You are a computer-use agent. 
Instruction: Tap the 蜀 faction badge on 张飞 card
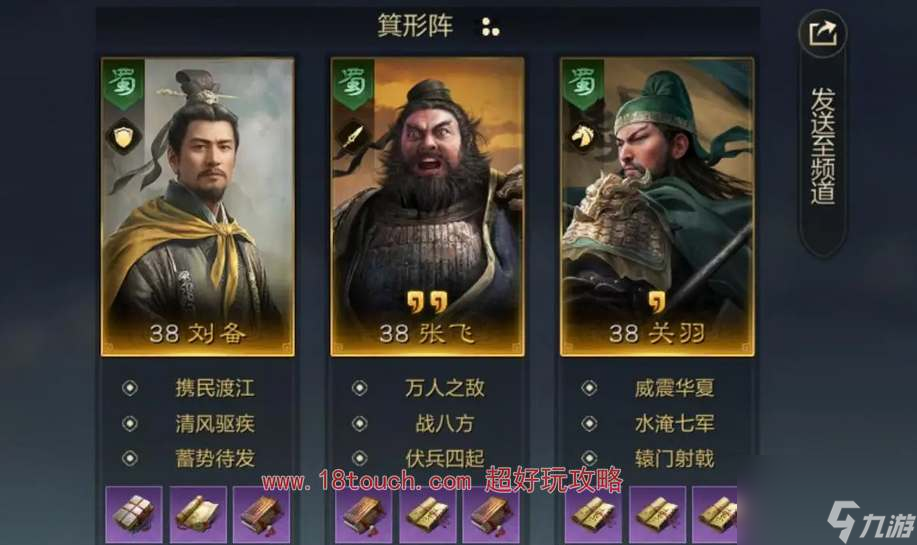click(353, 83)
